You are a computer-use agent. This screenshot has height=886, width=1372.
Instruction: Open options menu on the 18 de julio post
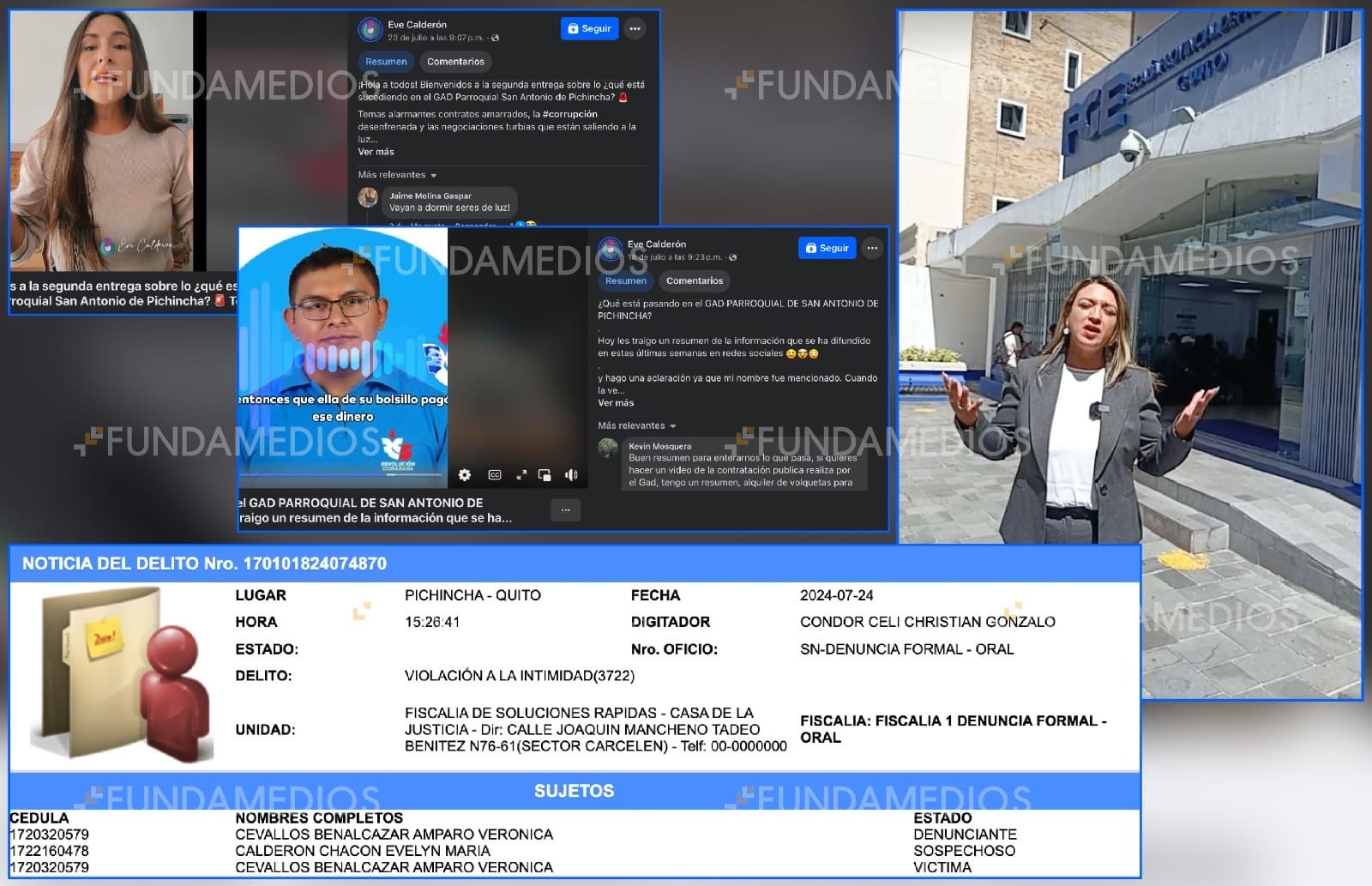point(872,248)
